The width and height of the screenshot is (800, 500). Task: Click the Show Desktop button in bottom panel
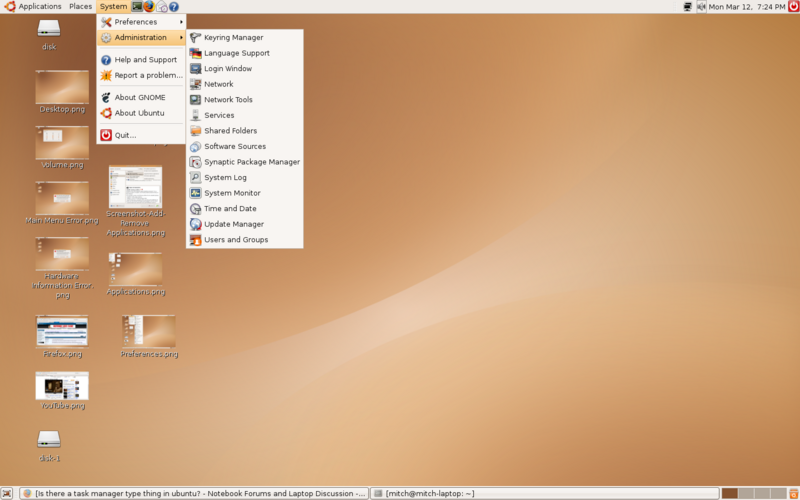click(6, 493)
